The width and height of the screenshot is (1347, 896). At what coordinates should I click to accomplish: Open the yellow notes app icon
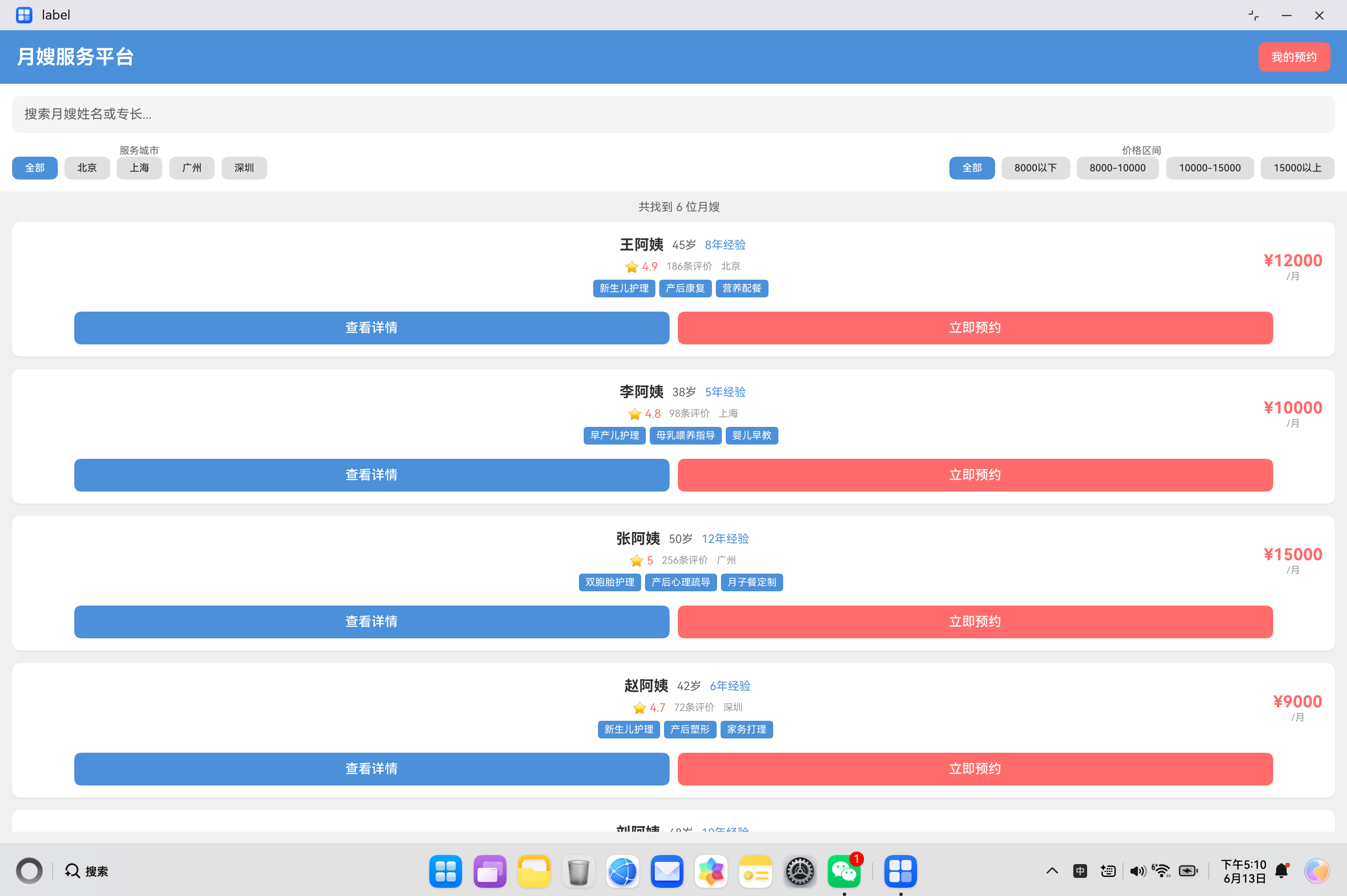756,871
